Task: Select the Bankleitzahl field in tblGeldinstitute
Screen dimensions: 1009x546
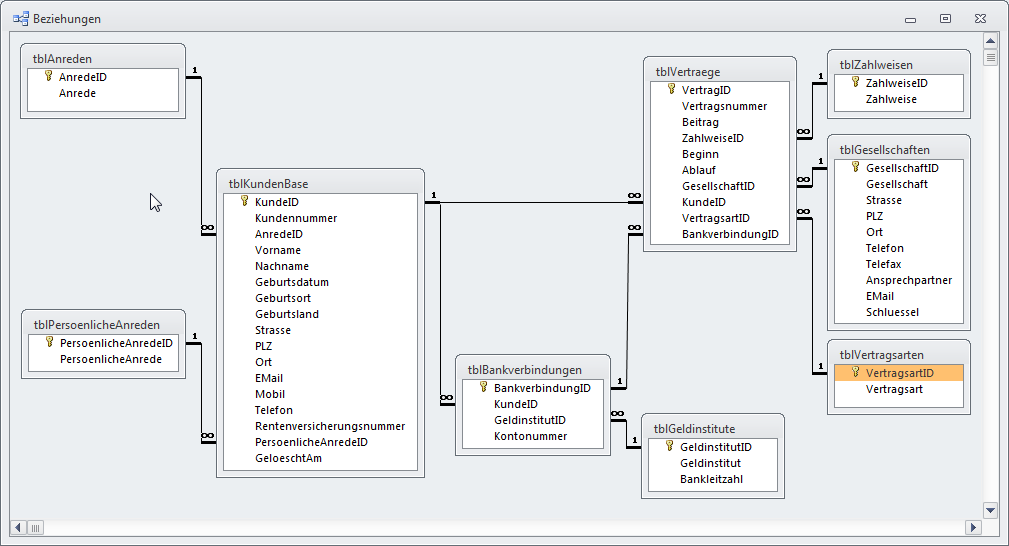Action: 711,479
